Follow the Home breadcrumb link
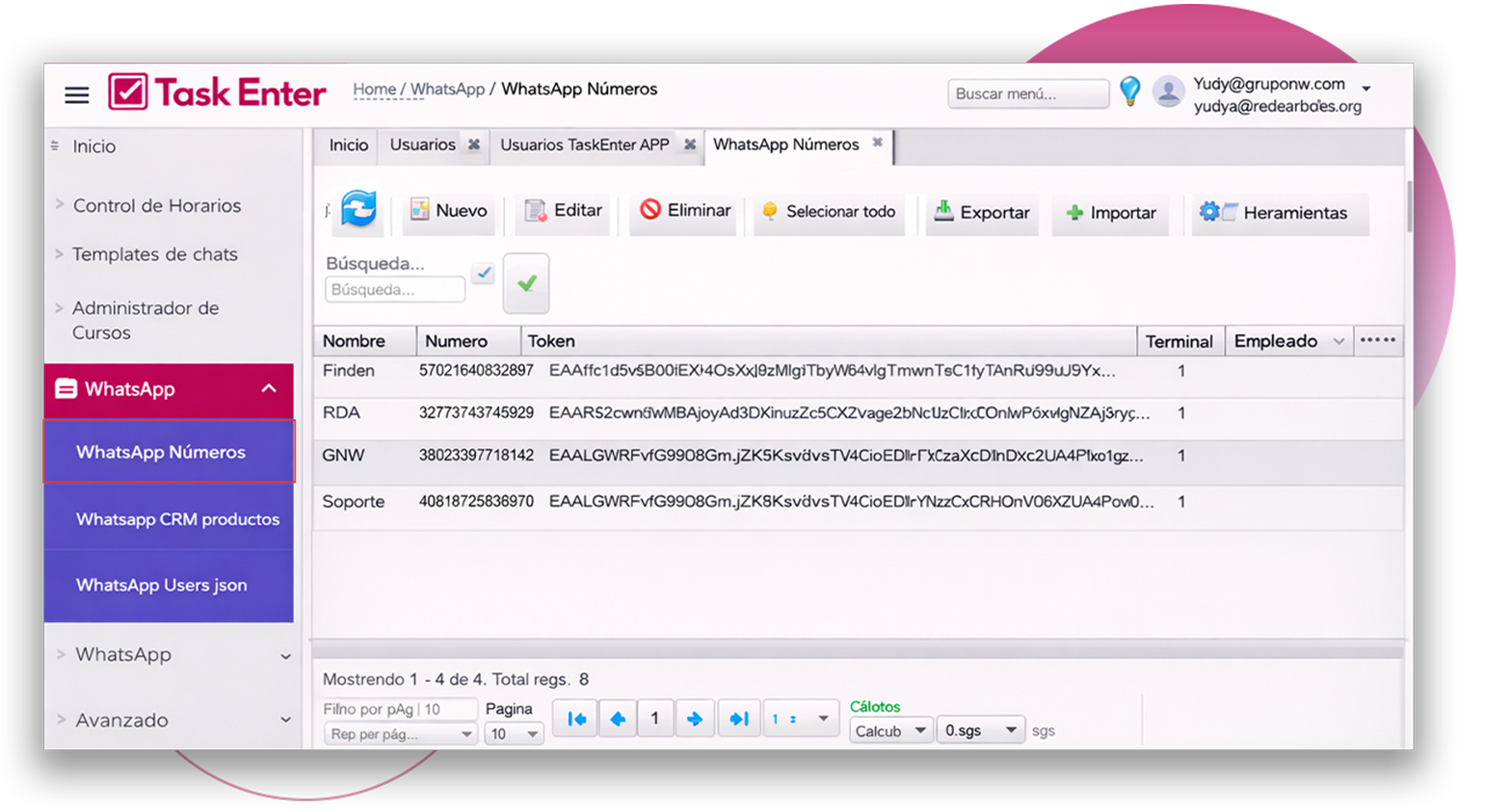The image size is (1509, 812). [x=374, y=90]
